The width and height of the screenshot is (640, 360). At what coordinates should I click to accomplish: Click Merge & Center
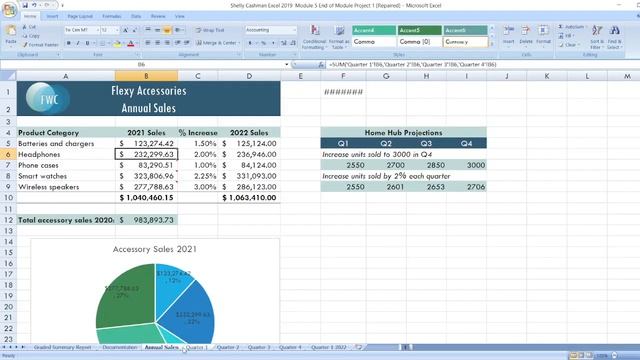pyautogui.click(x=218, y=43)
